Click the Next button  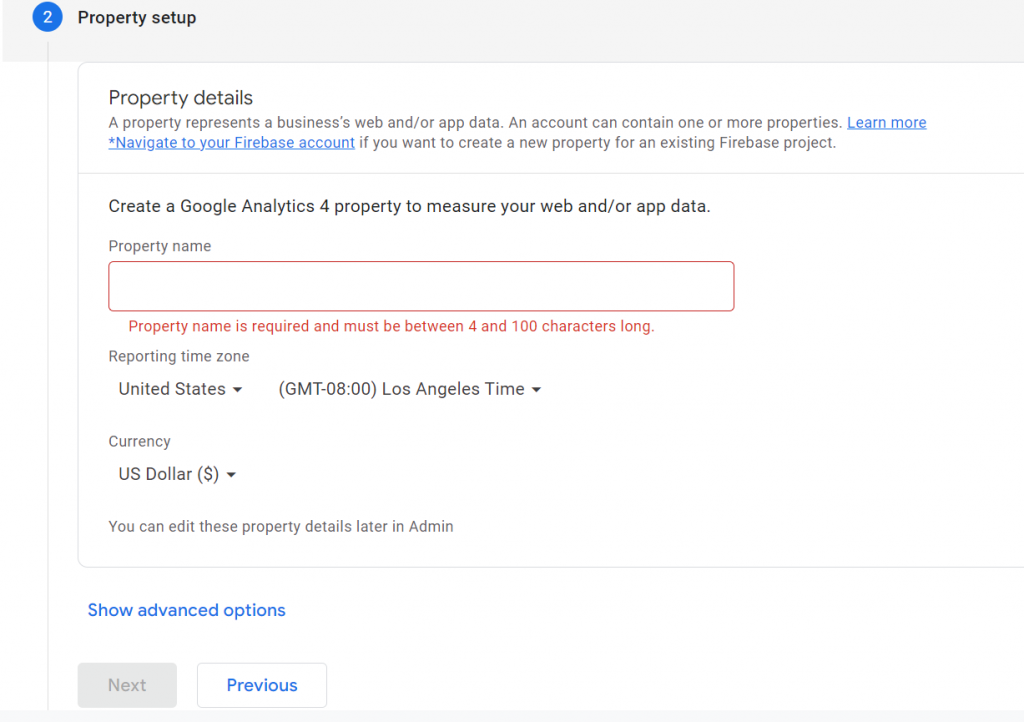click(127, 685)
